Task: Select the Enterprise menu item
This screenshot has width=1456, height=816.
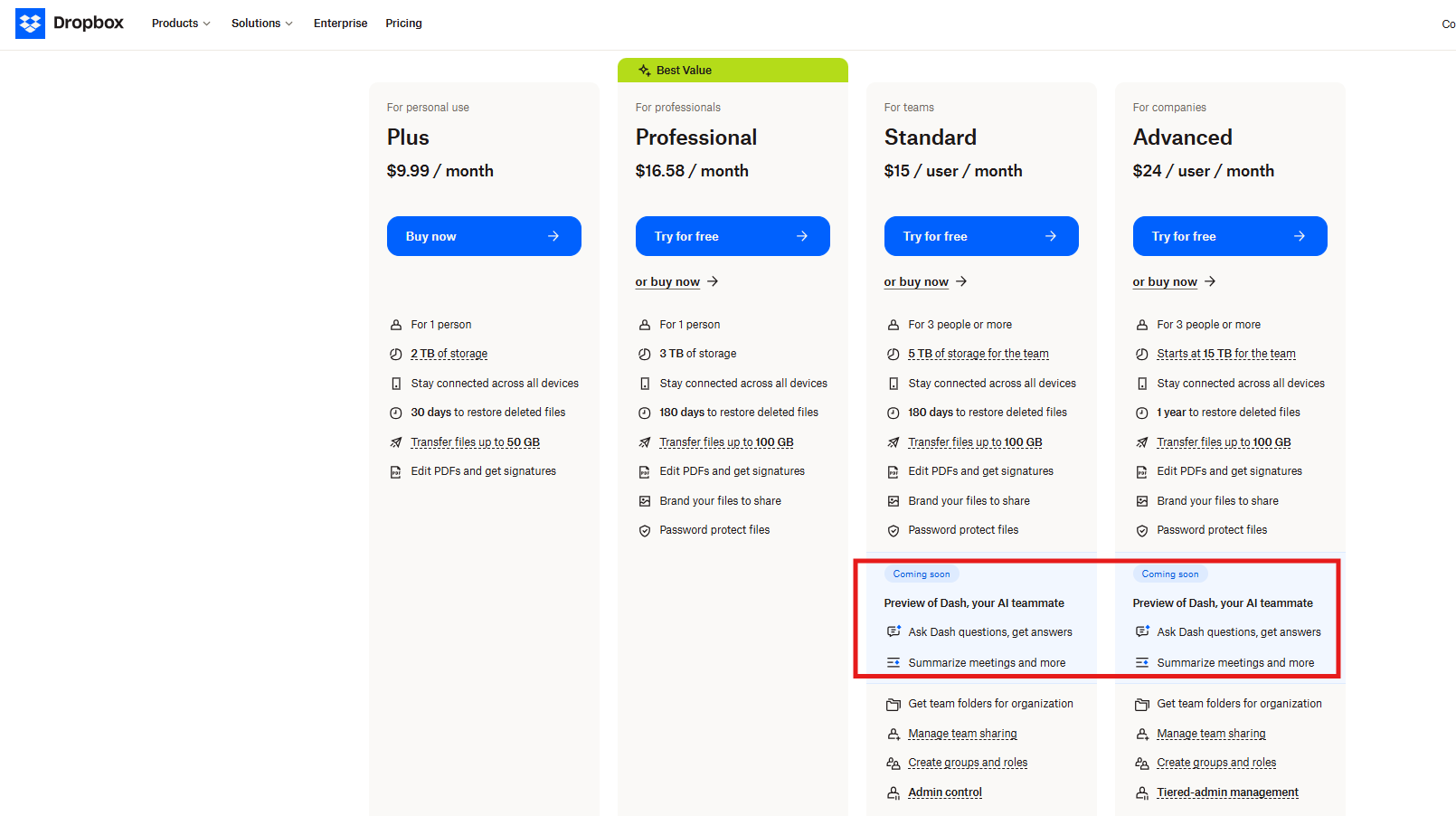Action: tap(340, 24)
